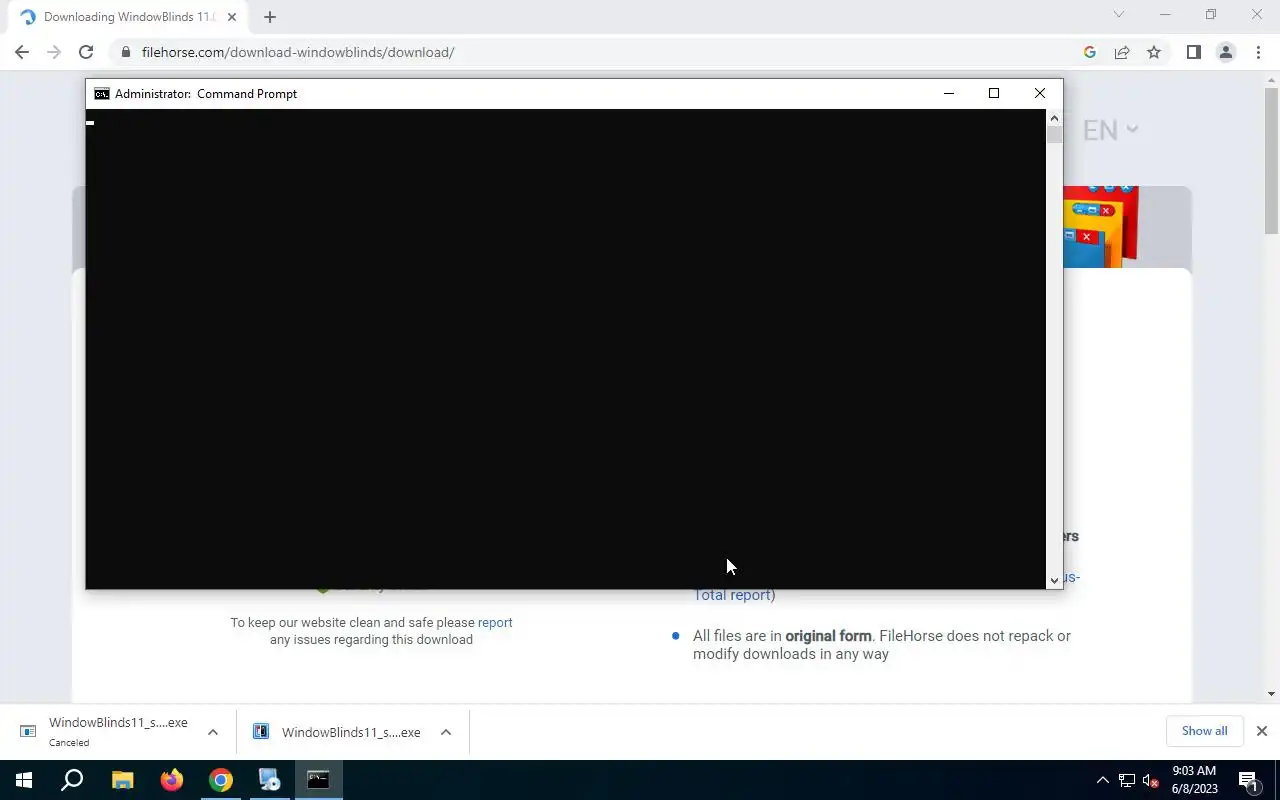The image size is (1280, 800).
Task: Open the installer app on taskbar
Action: 269,780
